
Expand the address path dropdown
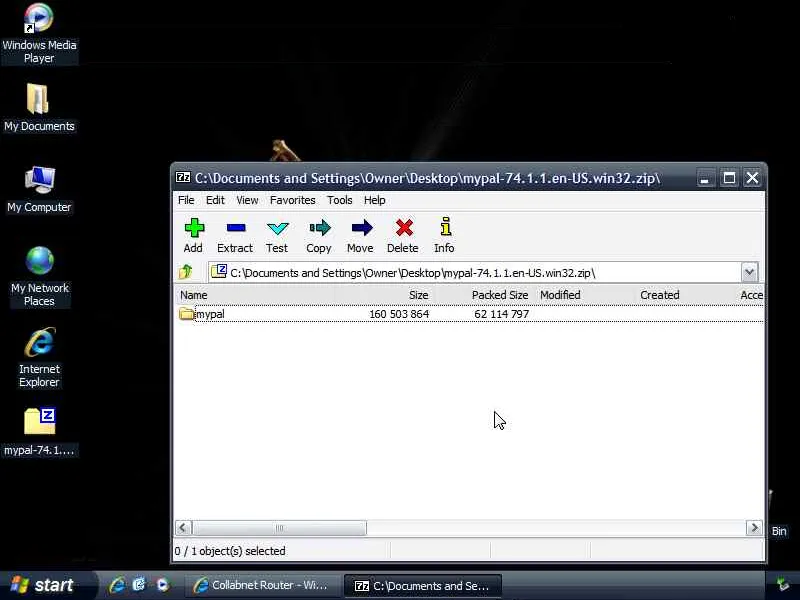(x=749, y=272)
